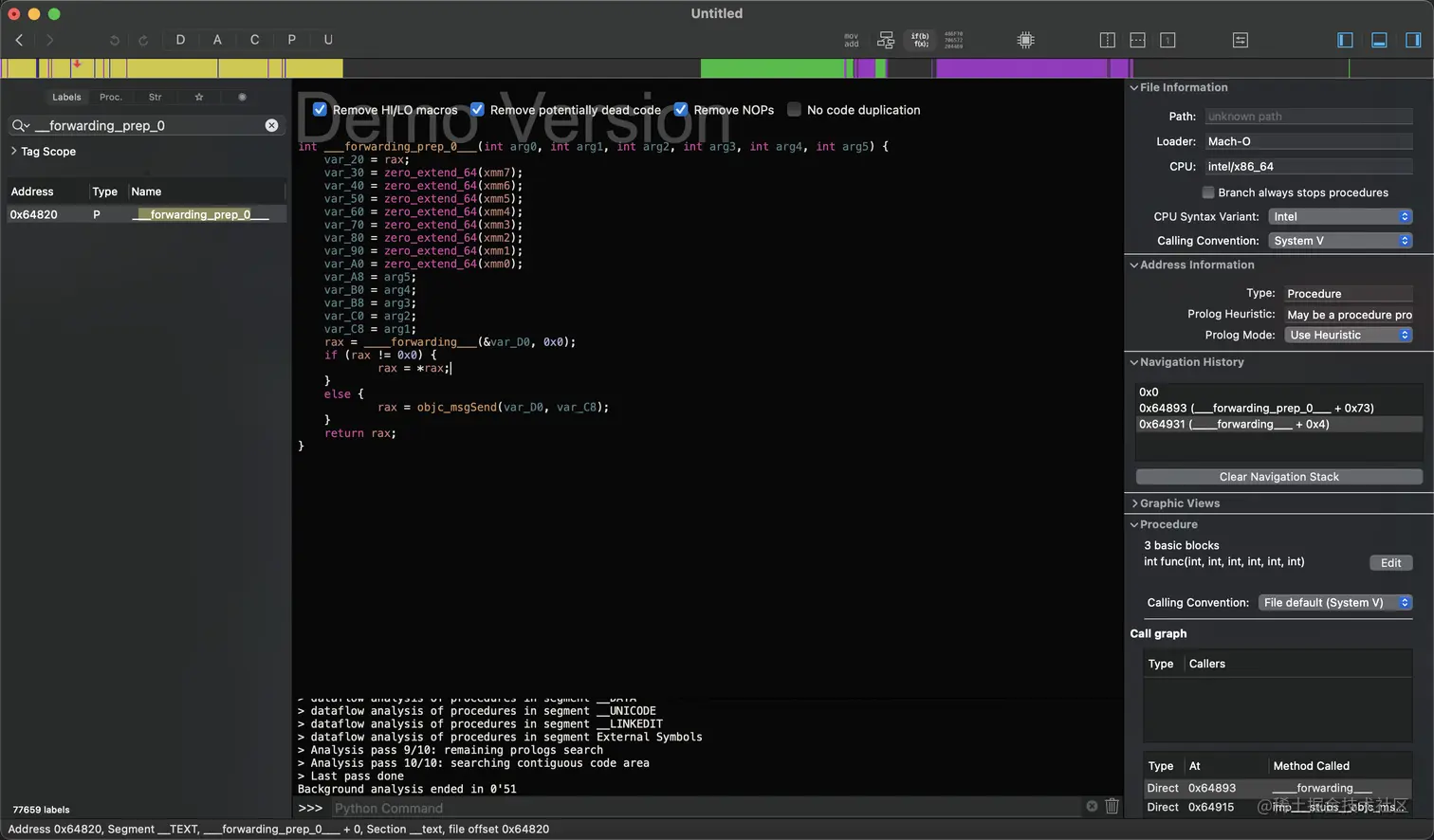The height and width of the screenshot is (840, 1434).
Task: Switch to hexadecimal view
Action: 954,40
